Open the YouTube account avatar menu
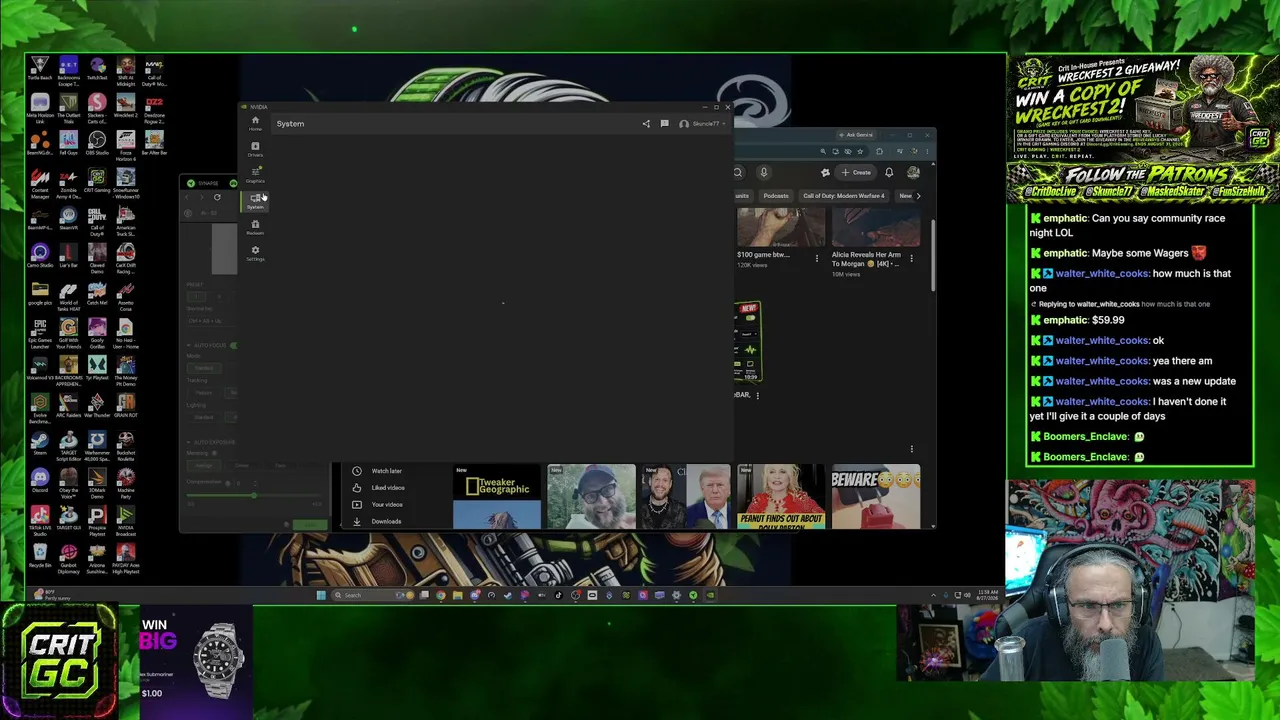 pyautogui.click(x=913, y=172)
